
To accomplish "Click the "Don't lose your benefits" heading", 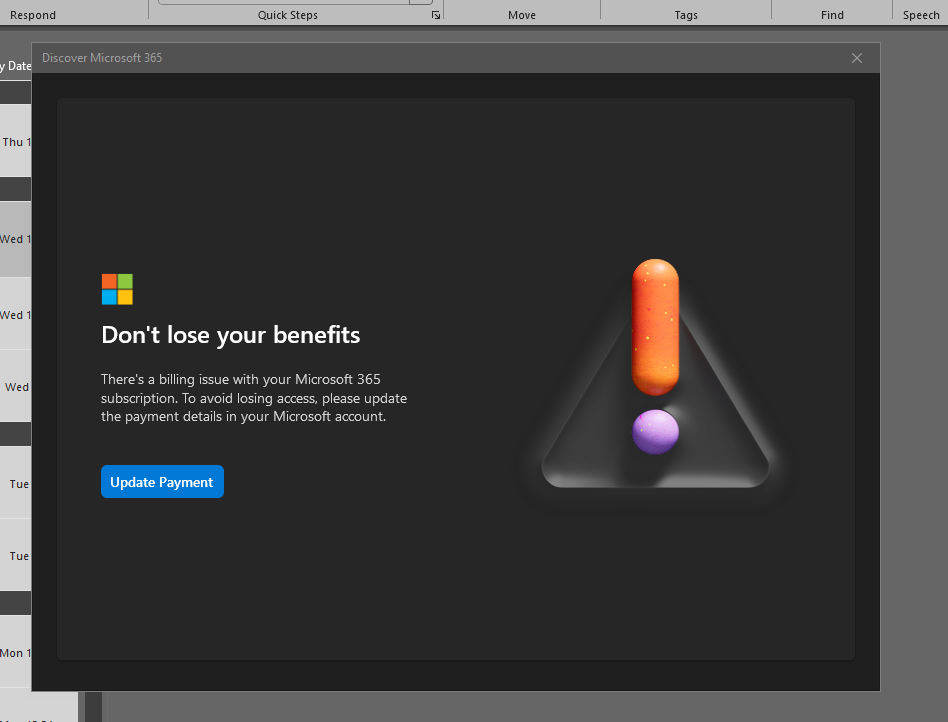I will [230, 335].
